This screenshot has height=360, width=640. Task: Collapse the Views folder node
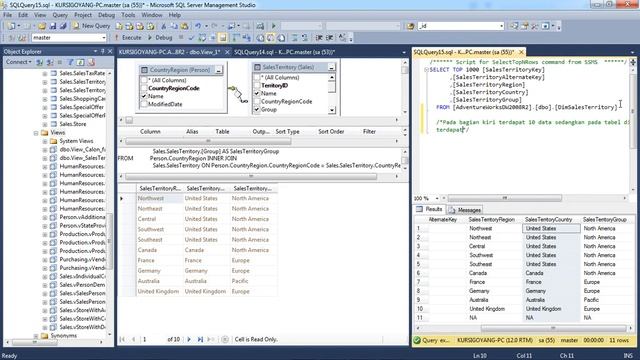pos(36,133)
